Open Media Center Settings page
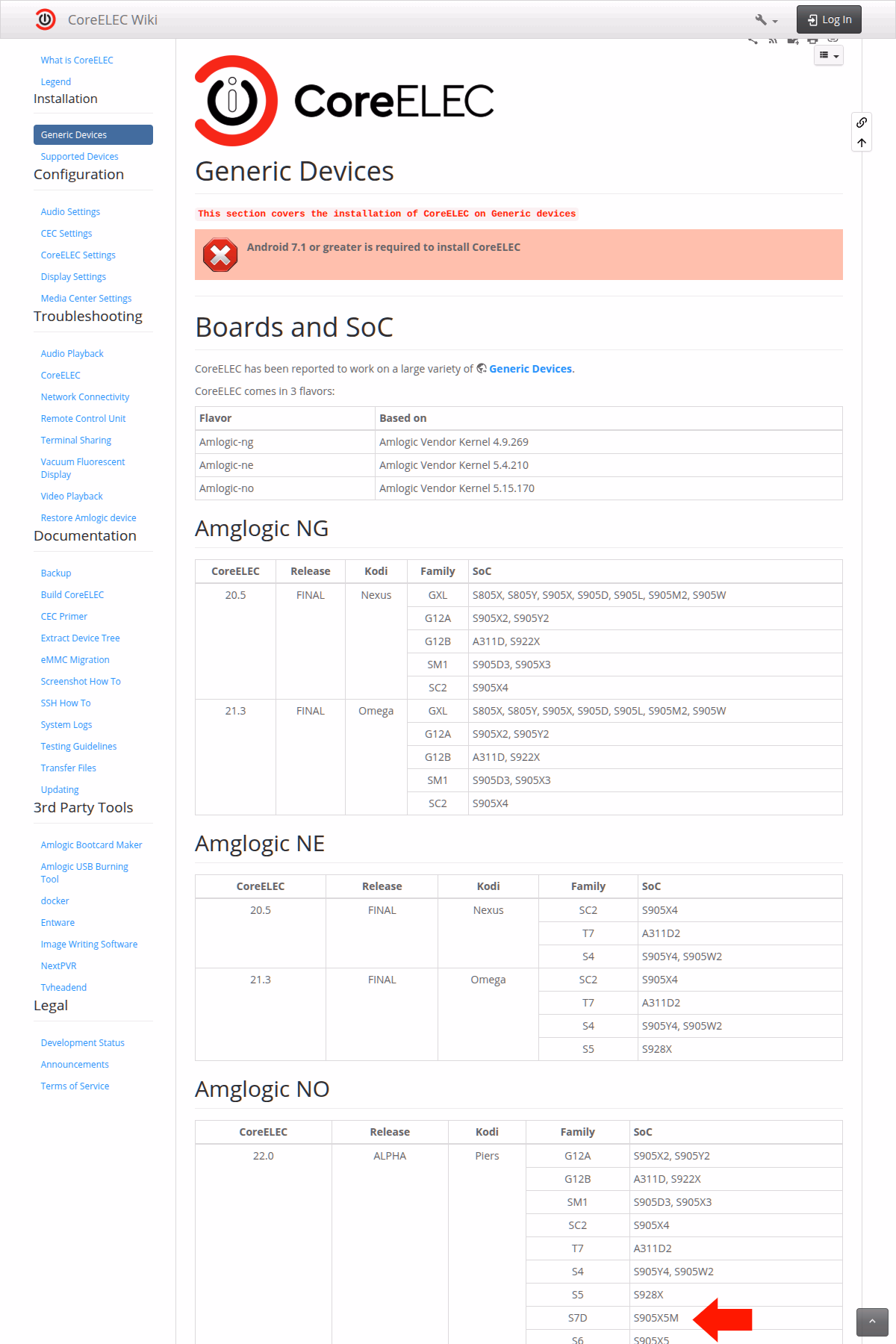The width and height of the screenshot is (896, 1344). click(86, 299)
